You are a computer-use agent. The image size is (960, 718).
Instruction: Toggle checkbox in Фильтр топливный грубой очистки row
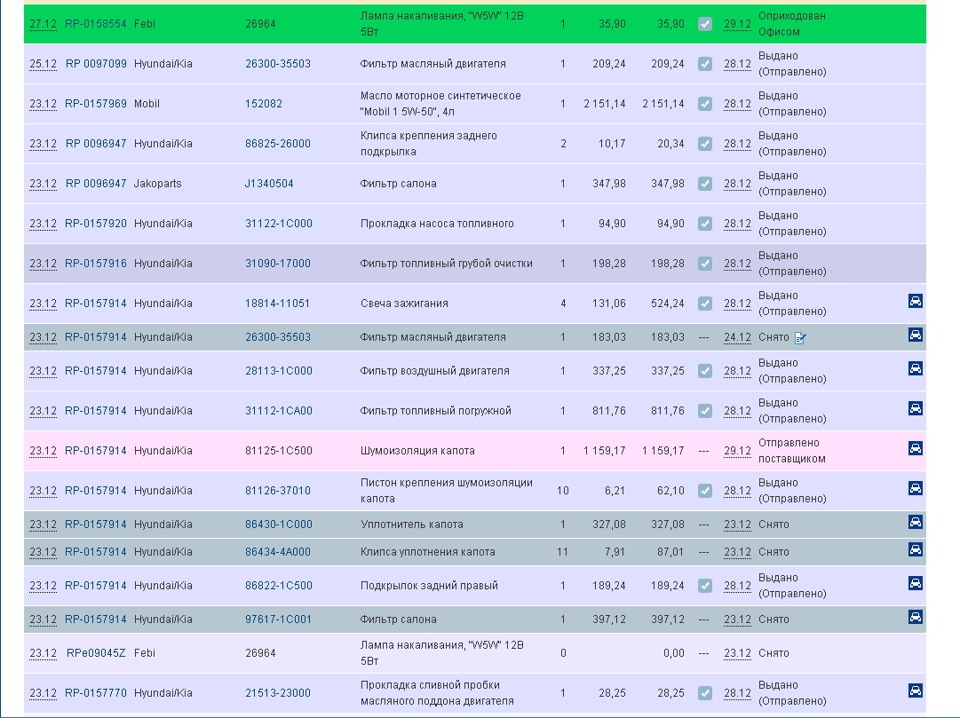click(705, 264)
